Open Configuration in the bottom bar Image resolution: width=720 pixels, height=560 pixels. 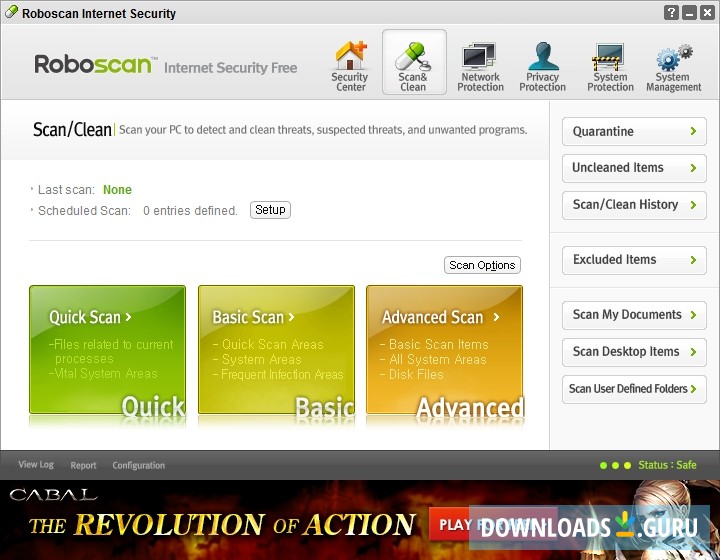(138, 465)
